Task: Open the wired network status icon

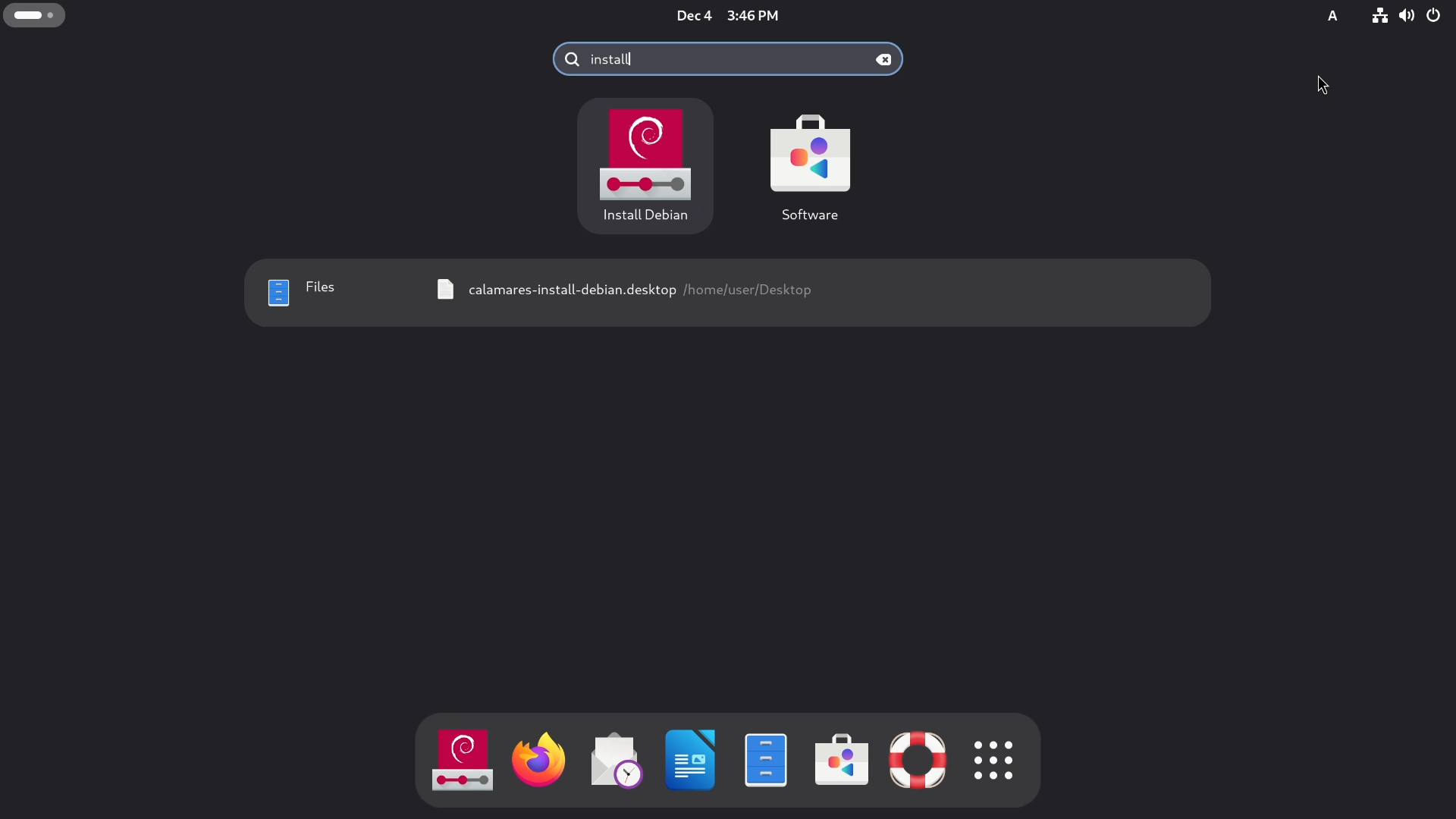Action: pos(1379,15)
